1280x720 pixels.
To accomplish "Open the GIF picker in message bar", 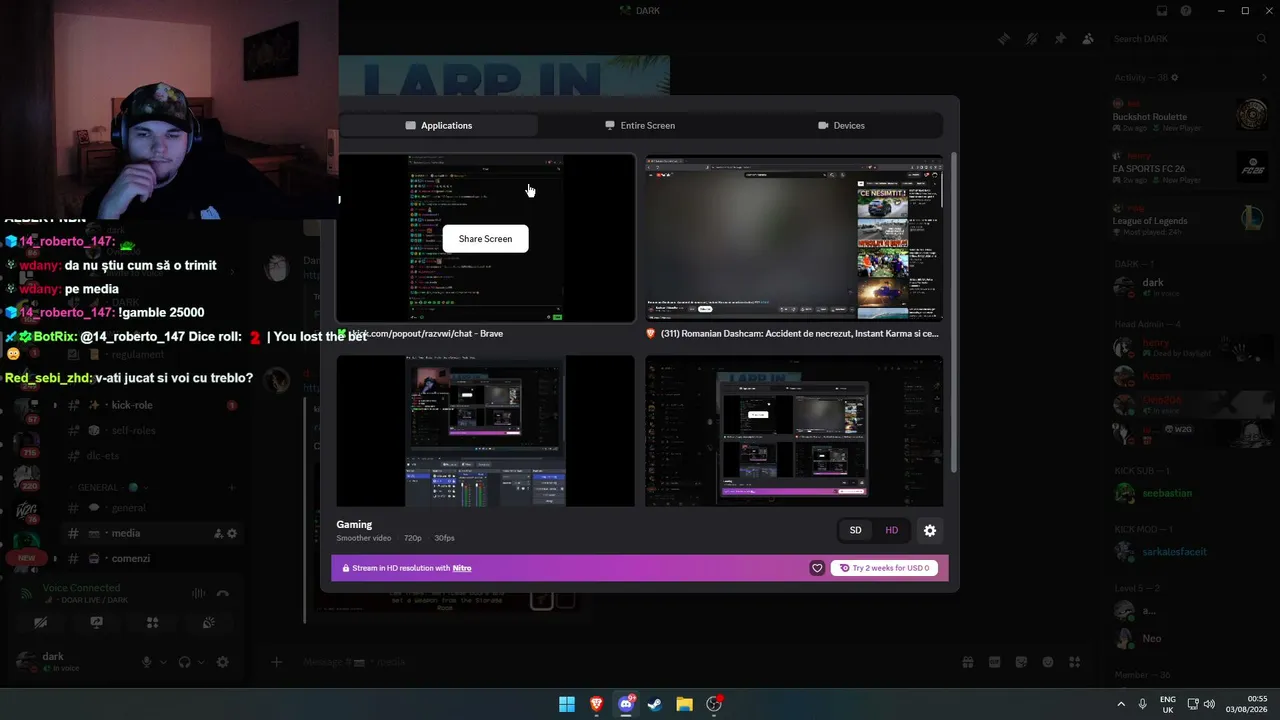I will [994, 662].
